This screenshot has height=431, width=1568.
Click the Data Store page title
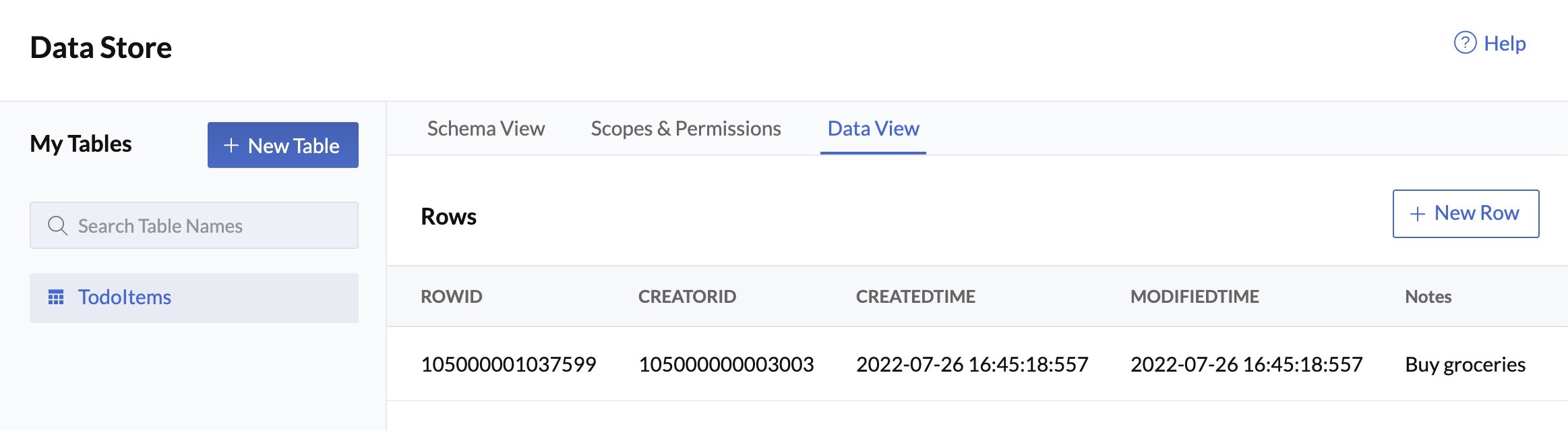[101, 47]
